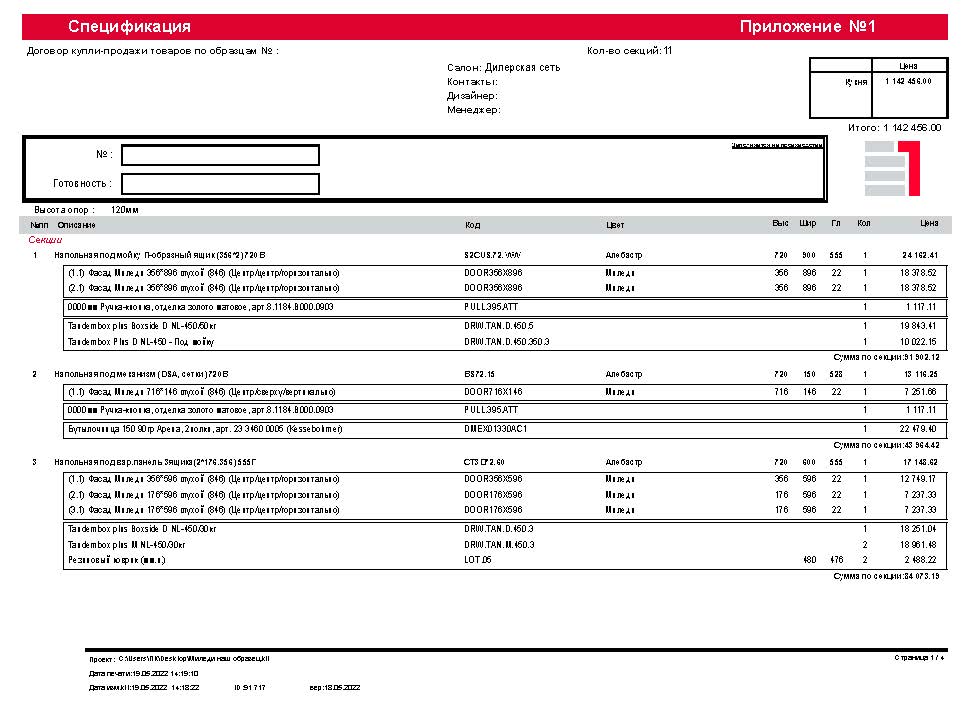Image resolution: width=970 pixels, height=711 pixels.
Task: Click the empty № input box
Action: 220,155
